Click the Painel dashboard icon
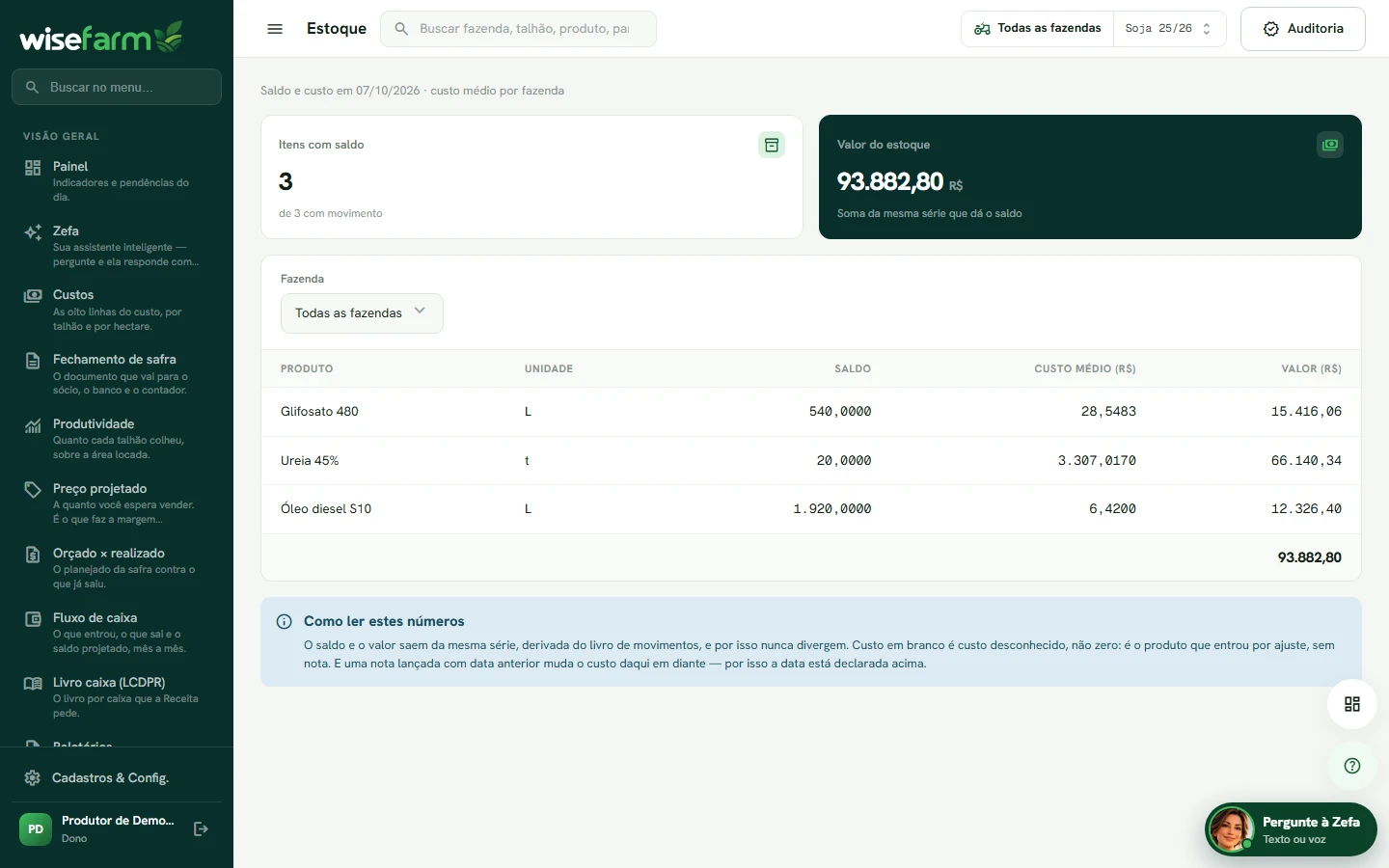 pyautogui.click(x=33, y=168)
